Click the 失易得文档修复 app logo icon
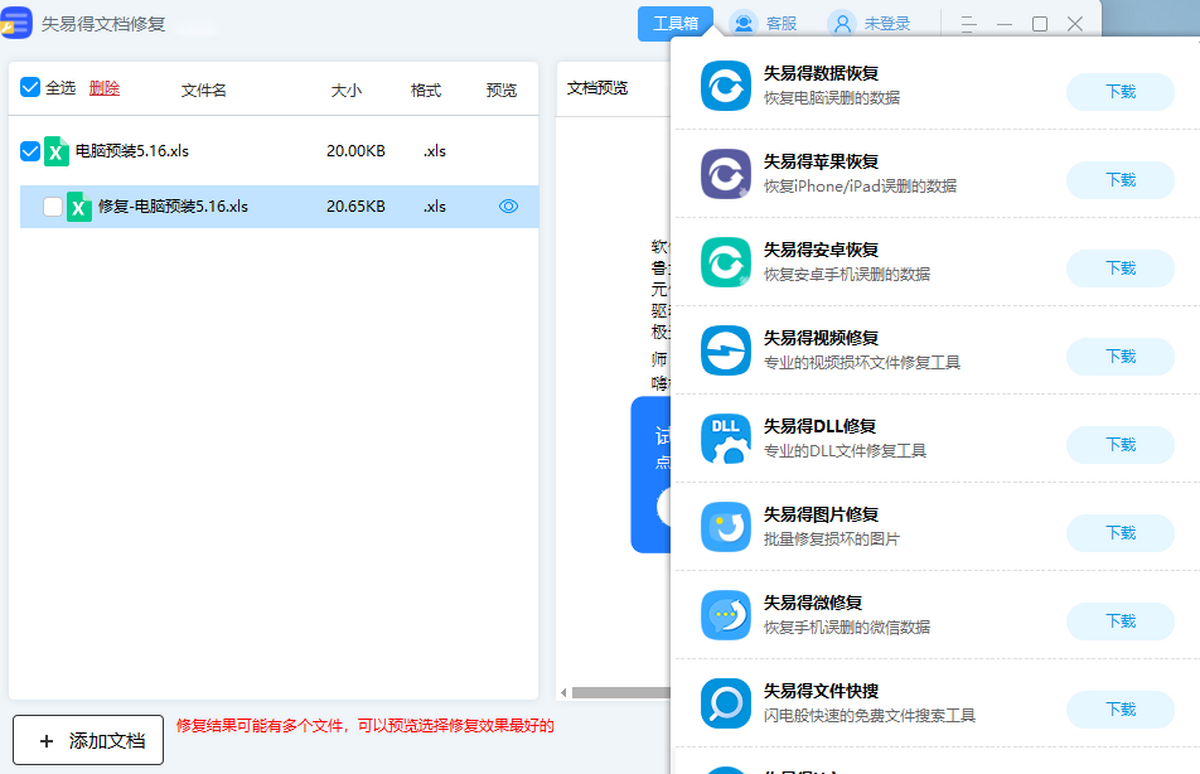1200x774 pixels. (x=17, y=22)
